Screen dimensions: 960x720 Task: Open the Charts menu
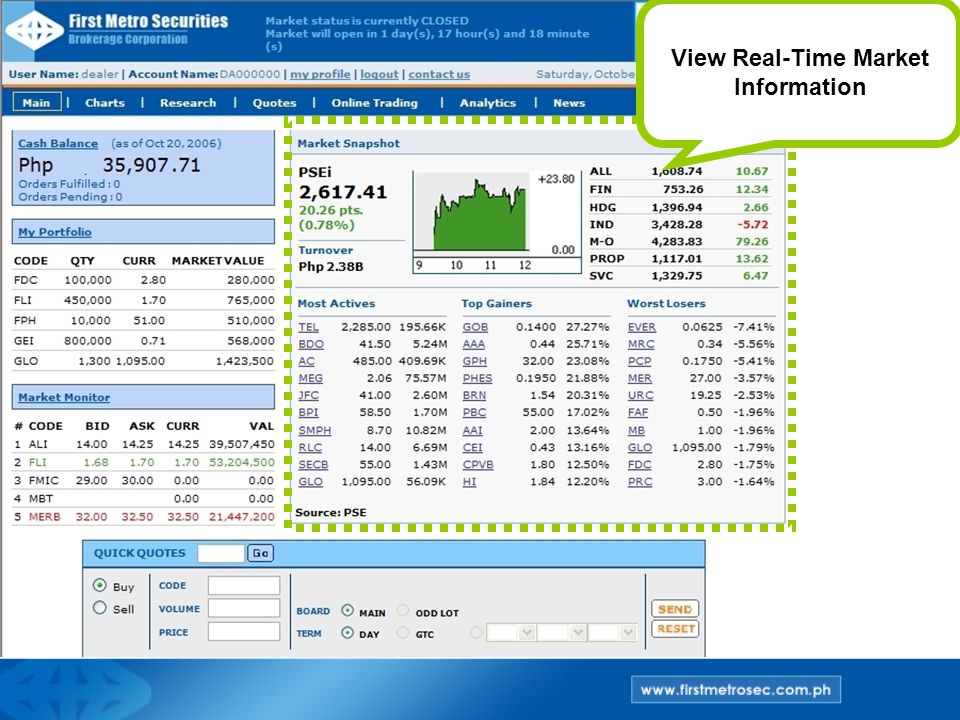[x=105, y=103]
